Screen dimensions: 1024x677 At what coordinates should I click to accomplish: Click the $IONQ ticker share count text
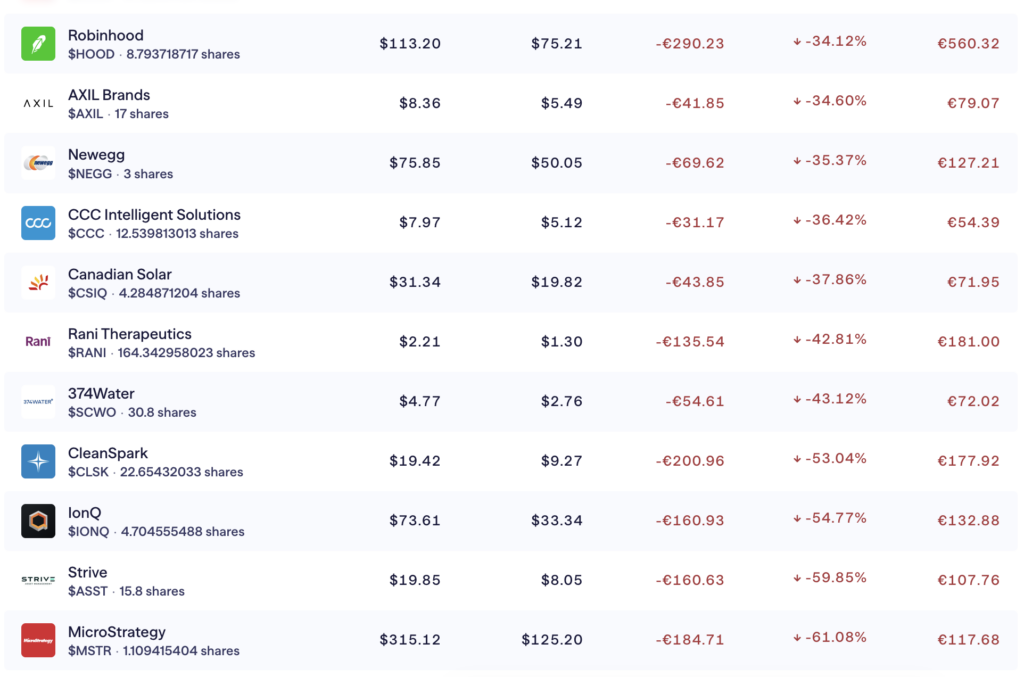156,532
